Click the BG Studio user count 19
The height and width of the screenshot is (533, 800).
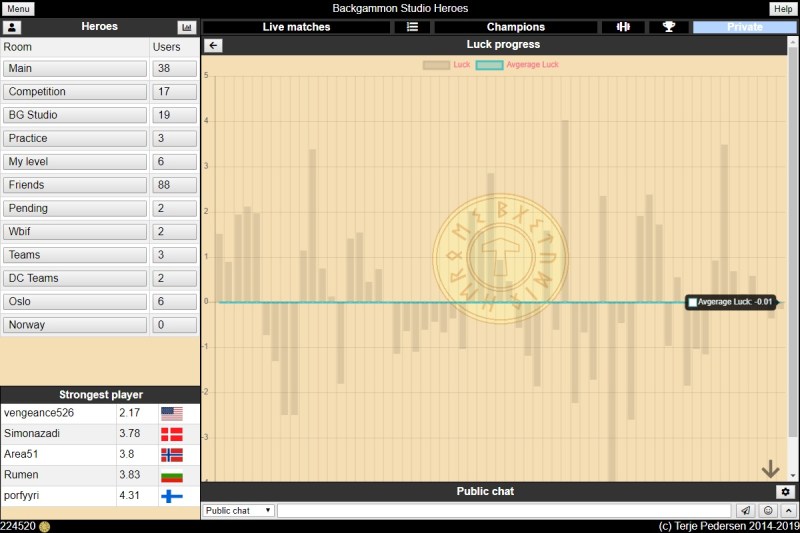pyautogui.click(x=174, y=115)
